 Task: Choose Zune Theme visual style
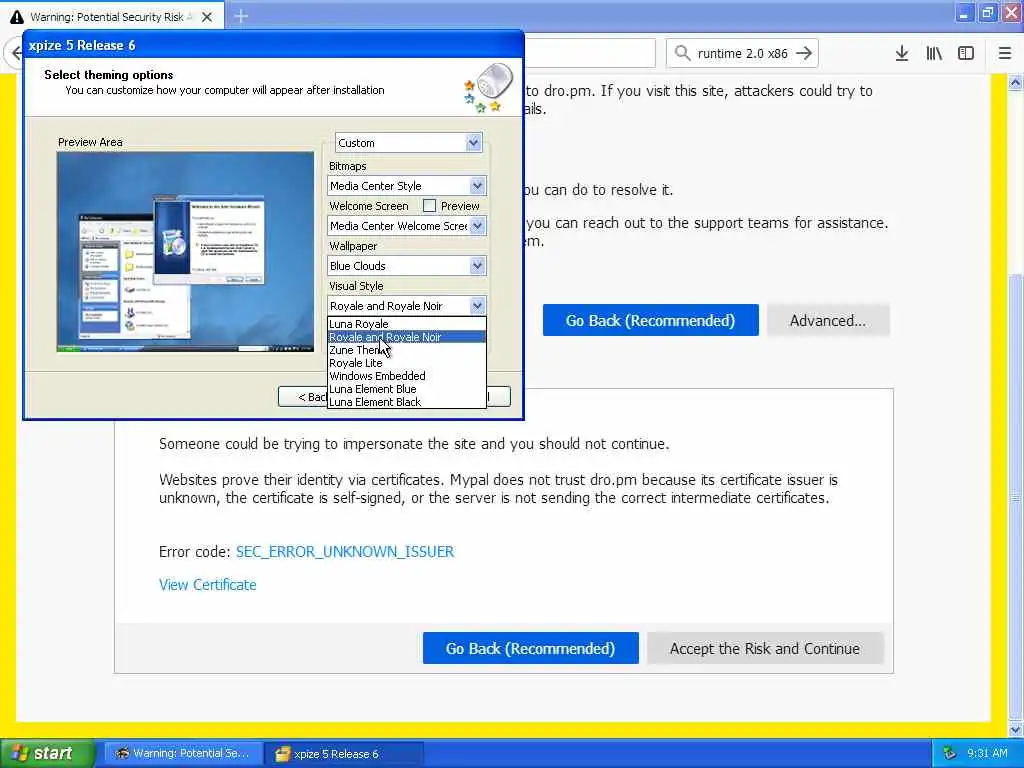pyautogui.click(x=406, y=350)
